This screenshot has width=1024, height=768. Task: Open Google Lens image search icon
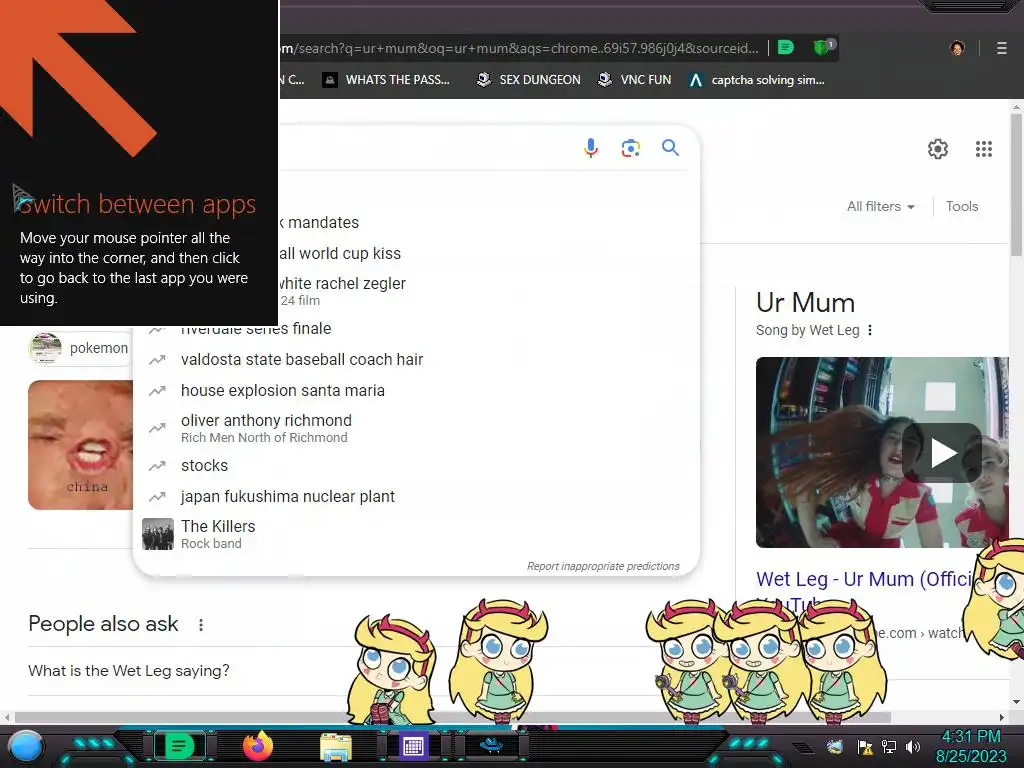[x=630, y=148]
